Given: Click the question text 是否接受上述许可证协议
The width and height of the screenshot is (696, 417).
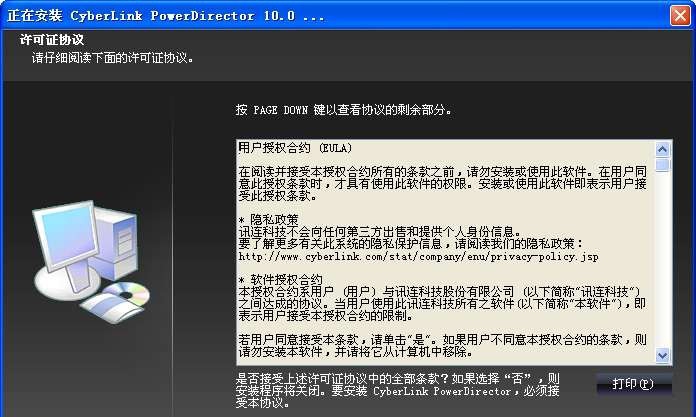Looking at the screenshot, I should click(x=397, y=391).
